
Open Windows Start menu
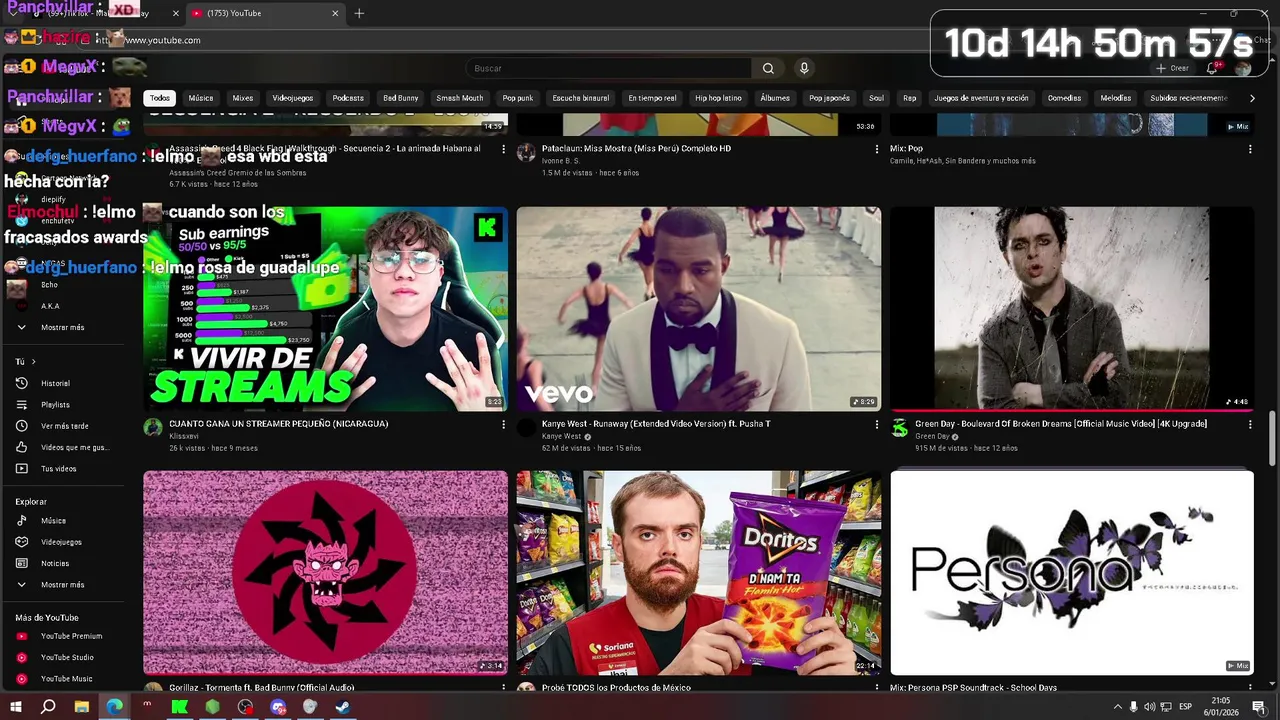pyautogui.click(x=15, y=707)
